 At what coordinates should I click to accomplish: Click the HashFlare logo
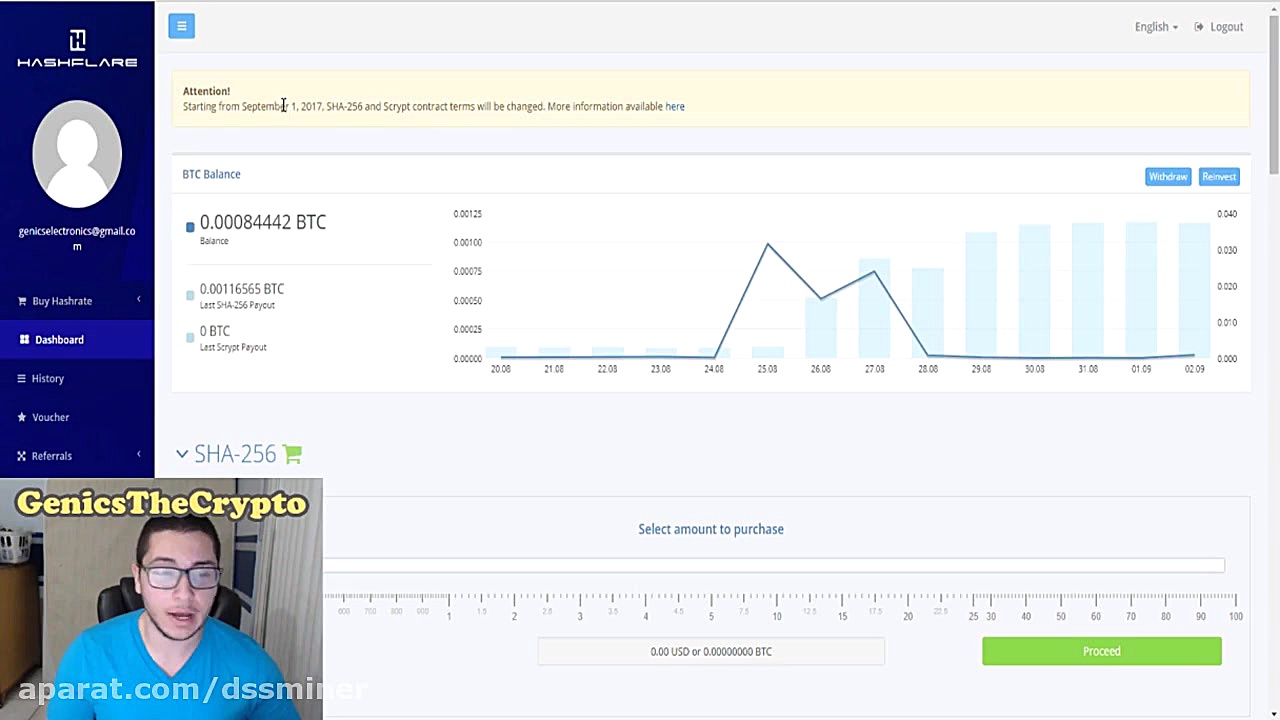(x=77, y=49)
